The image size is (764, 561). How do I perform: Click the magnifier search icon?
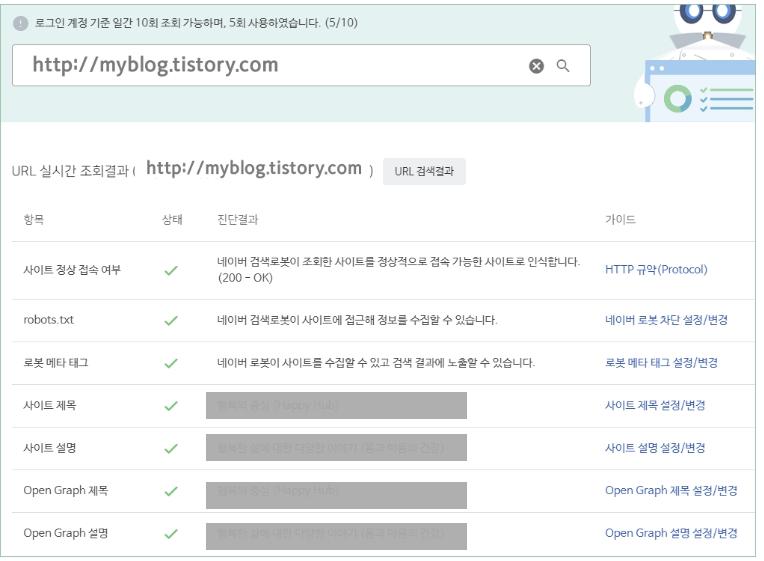coord(563,66)
